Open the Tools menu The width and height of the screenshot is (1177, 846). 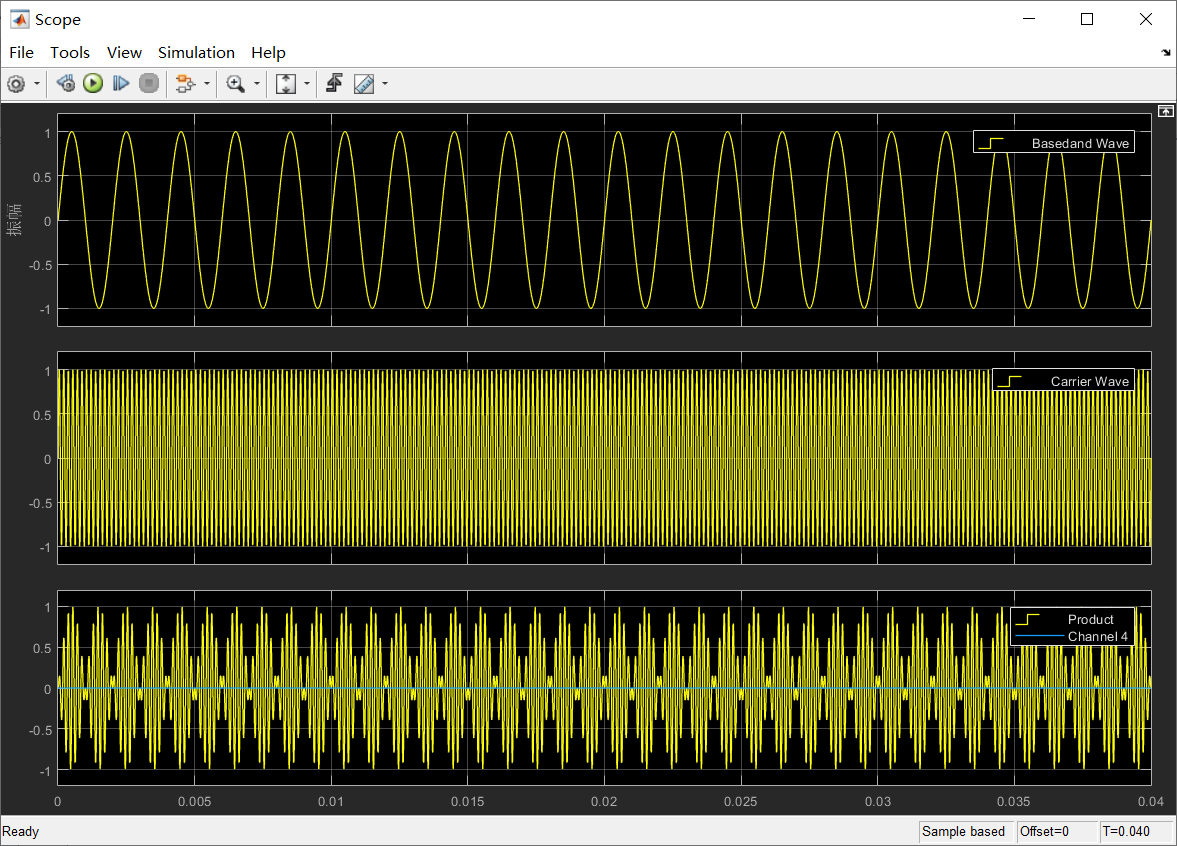(70, 53)
